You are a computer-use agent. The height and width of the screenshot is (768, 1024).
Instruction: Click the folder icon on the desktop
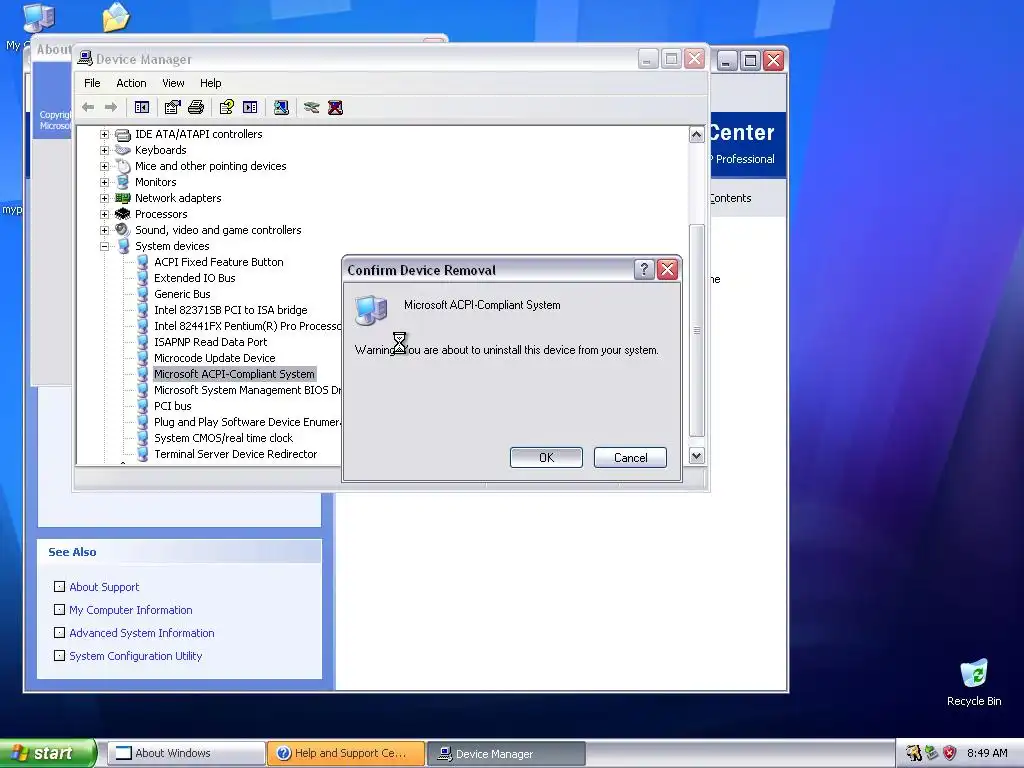(116, 17)
